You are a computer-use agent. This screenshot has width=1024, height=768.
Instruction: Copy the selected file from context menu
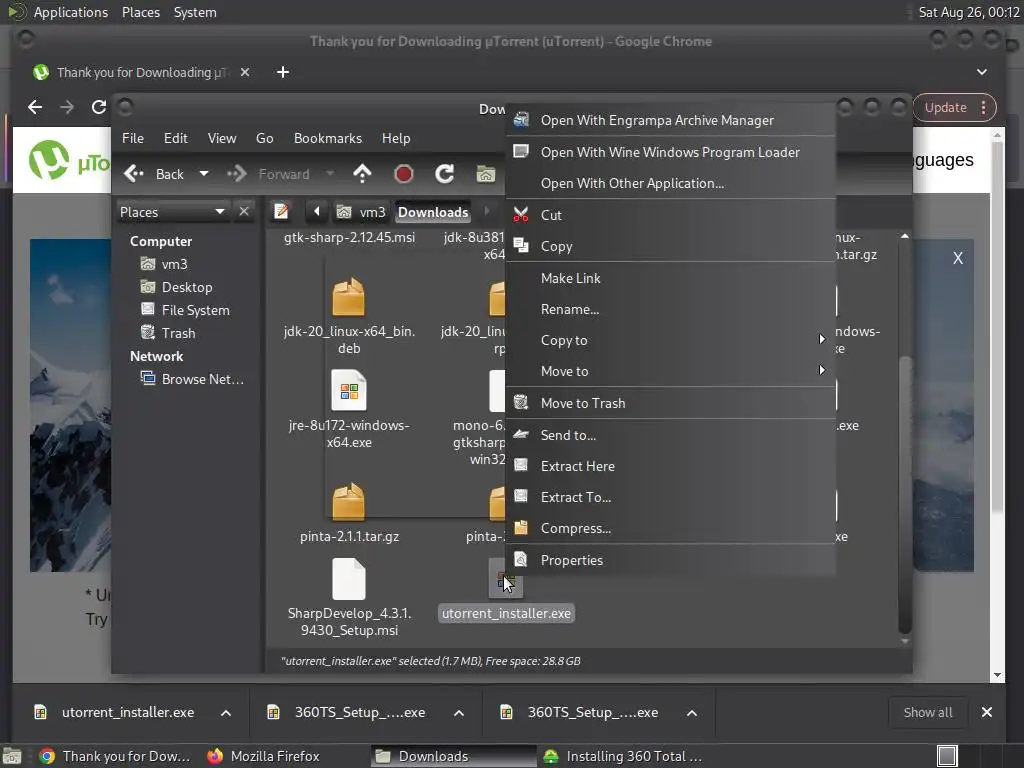[x=671, y=246]
